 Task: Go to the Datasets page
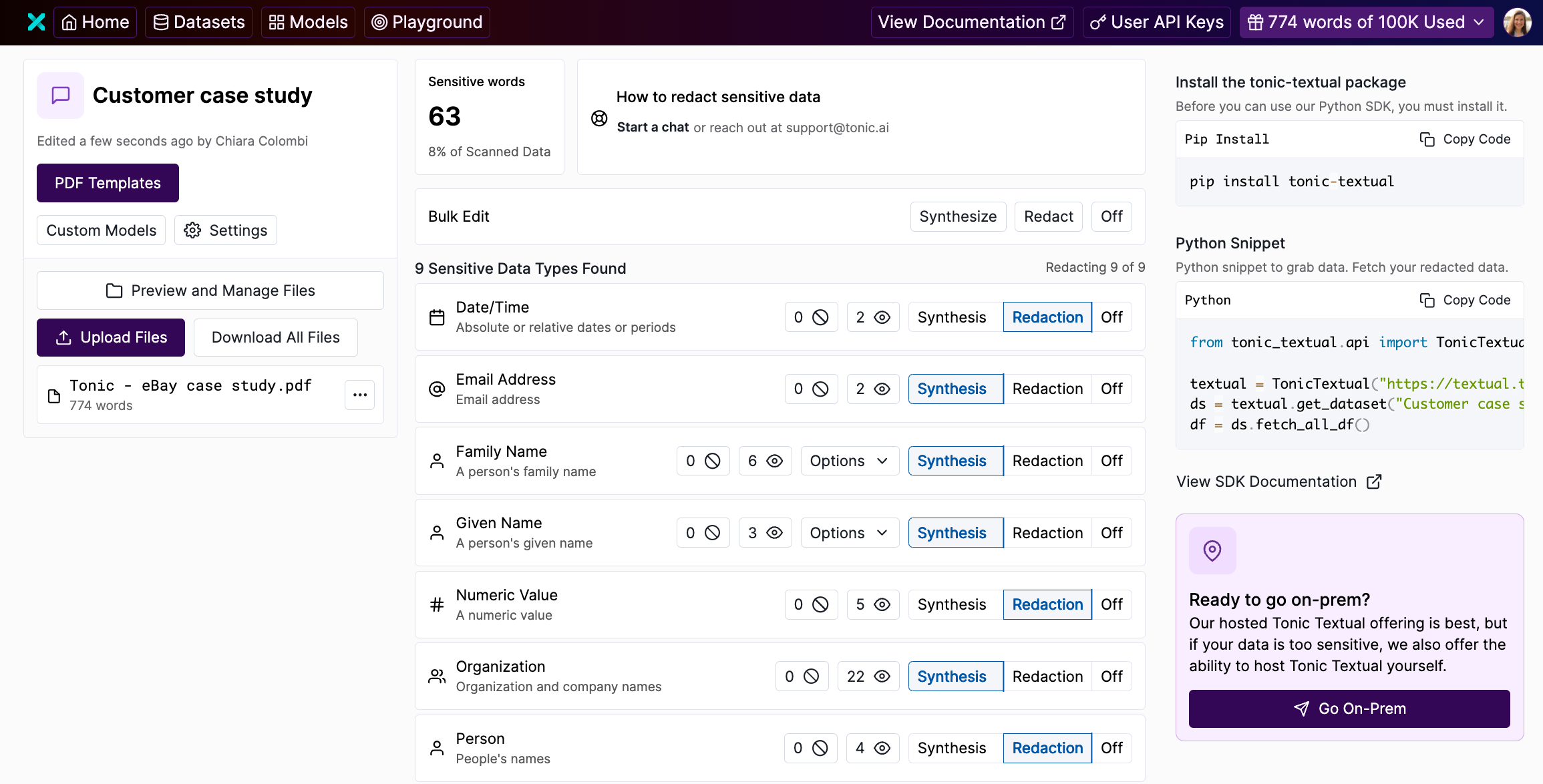(198, 22)
